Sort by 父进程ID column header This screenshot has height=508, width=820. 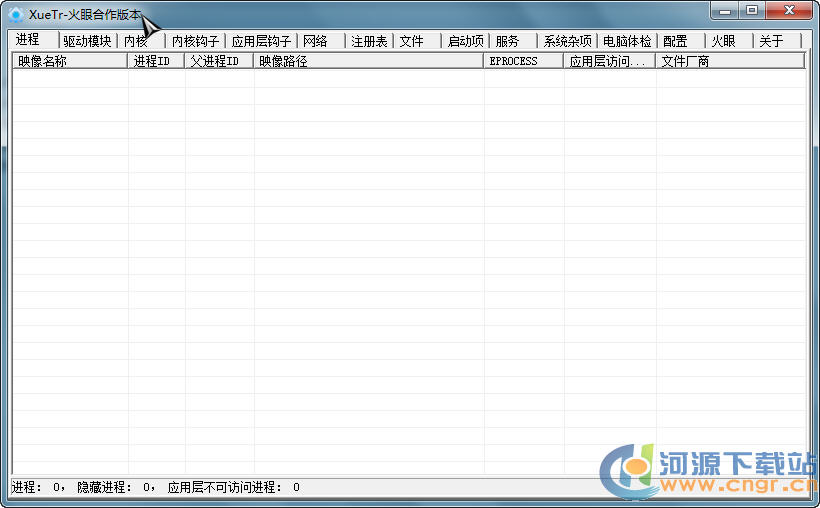pyautogui.click(x=219, y=61)
